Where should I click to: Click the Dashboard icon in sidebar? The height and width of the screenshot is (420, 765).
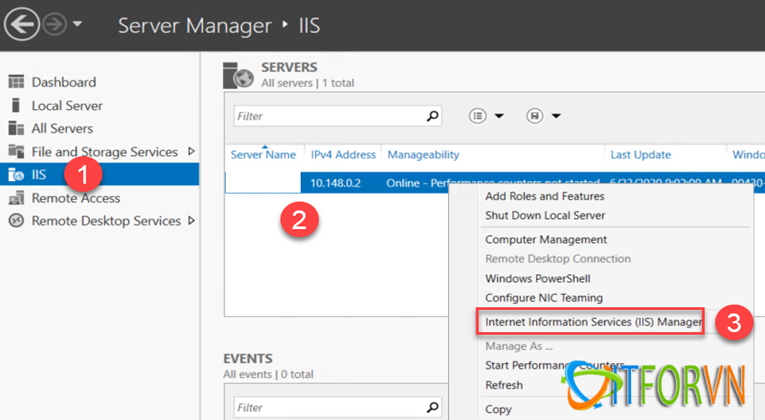pos(15,82)
